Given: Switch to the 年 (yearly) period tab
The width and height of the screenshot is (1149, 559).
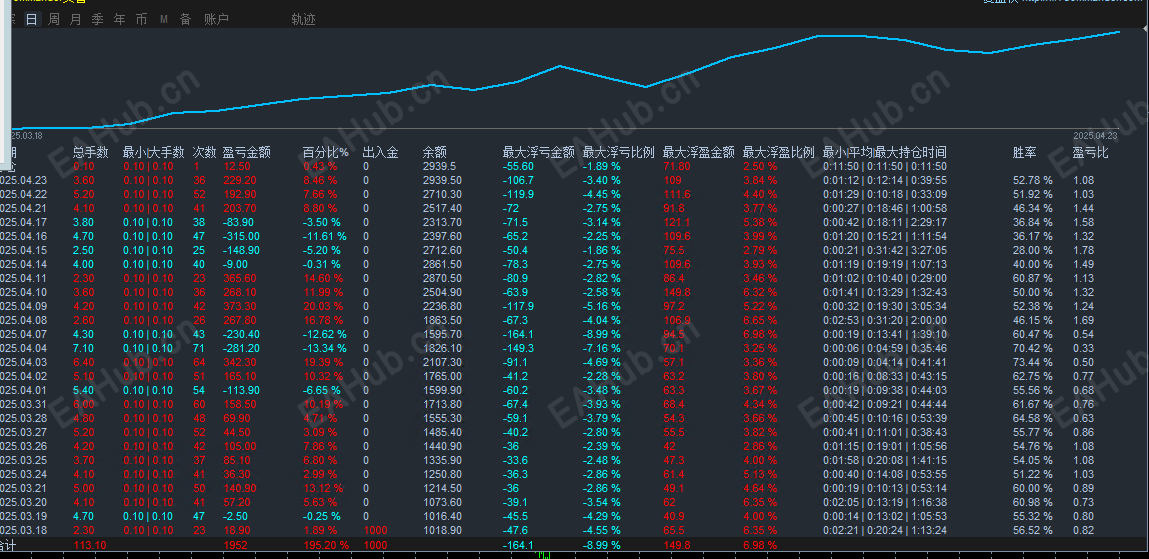Looking at the screenshot, I should tap(119, 20).
